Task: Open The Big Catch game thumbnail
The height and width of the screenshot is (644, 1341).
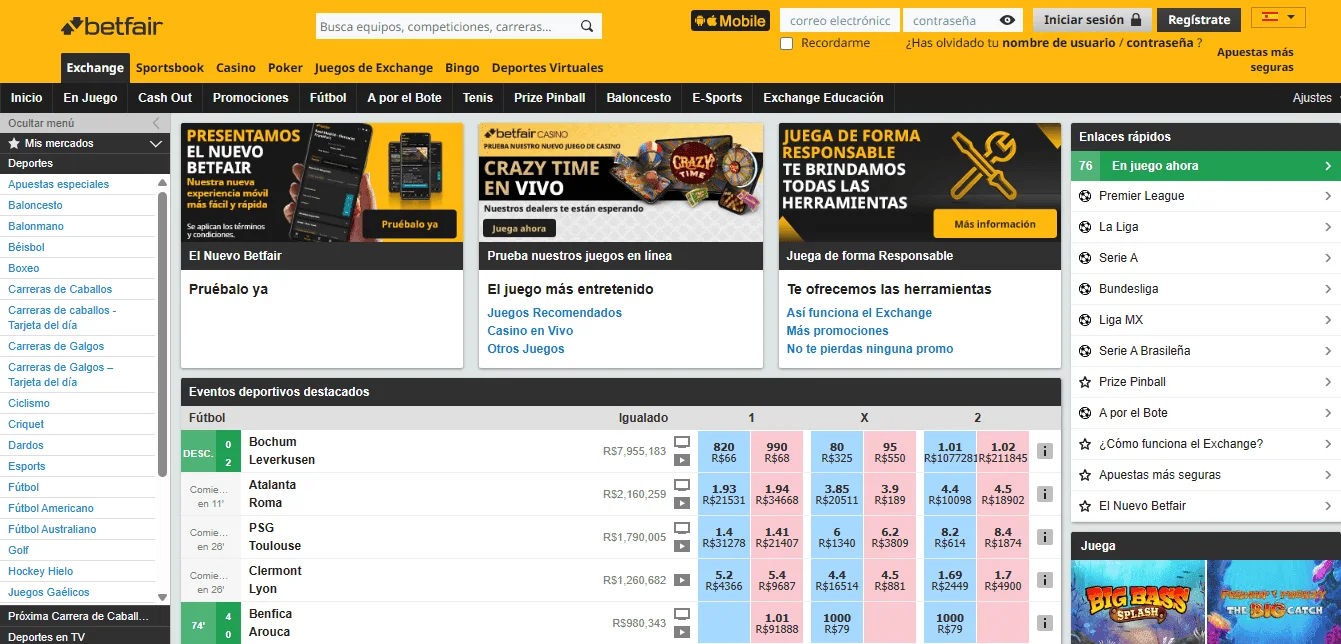Action: (x=1273, y=602)
